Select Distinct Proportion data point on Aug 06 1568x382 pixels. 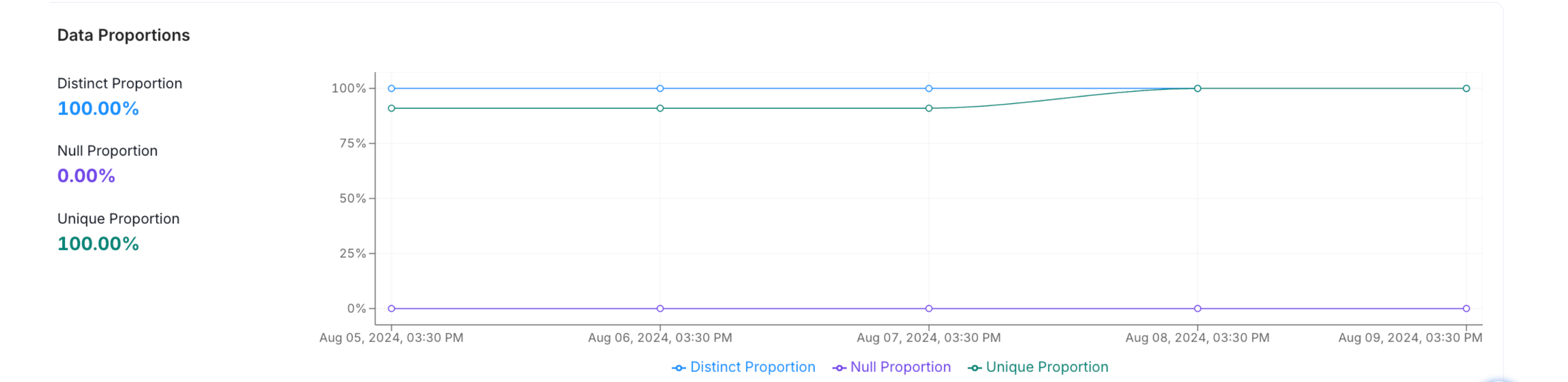(660, 88)
